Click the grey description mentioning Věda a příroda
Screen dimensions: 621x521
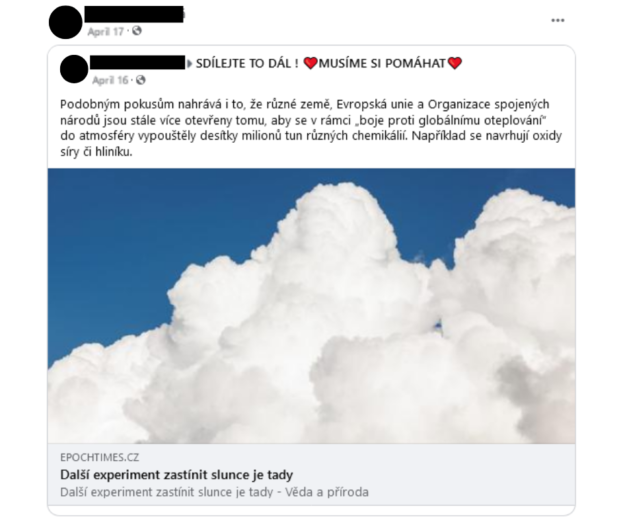coord(214,492)
